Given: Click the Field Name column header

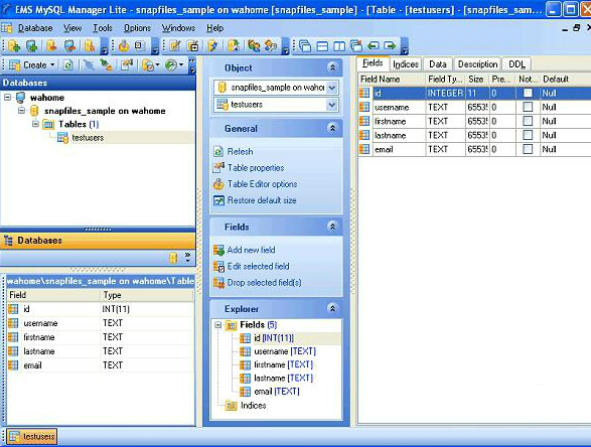Looking at the screenshot, I should coord(392,79).
